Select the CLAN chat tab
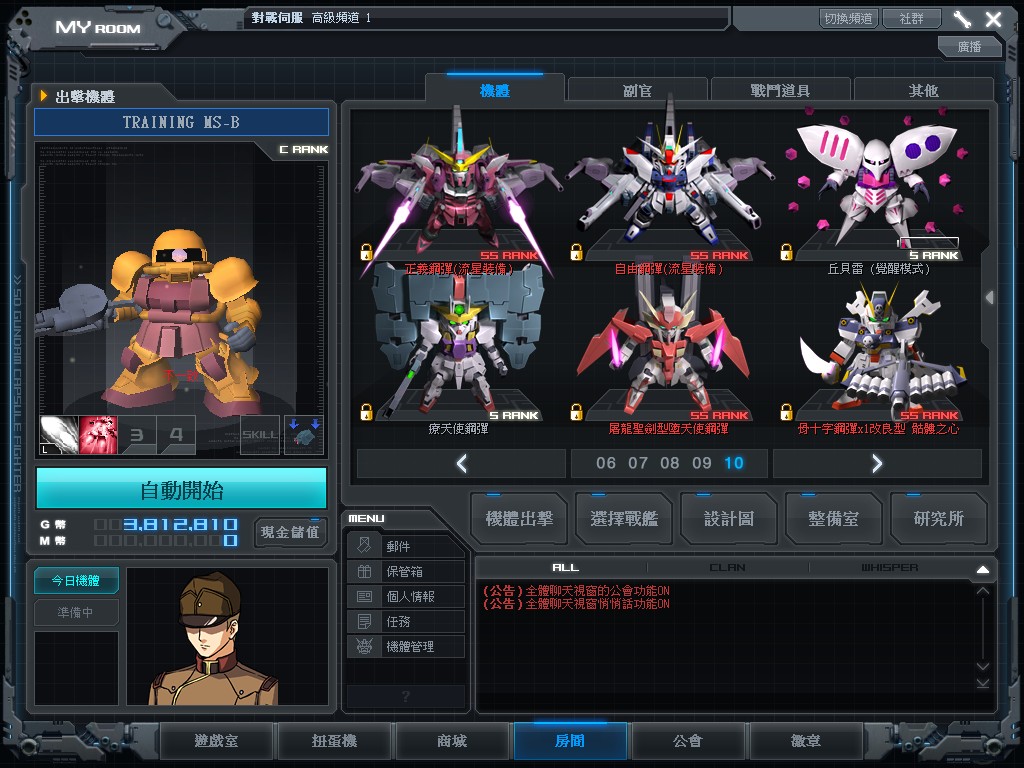 (x=728, y=568)
